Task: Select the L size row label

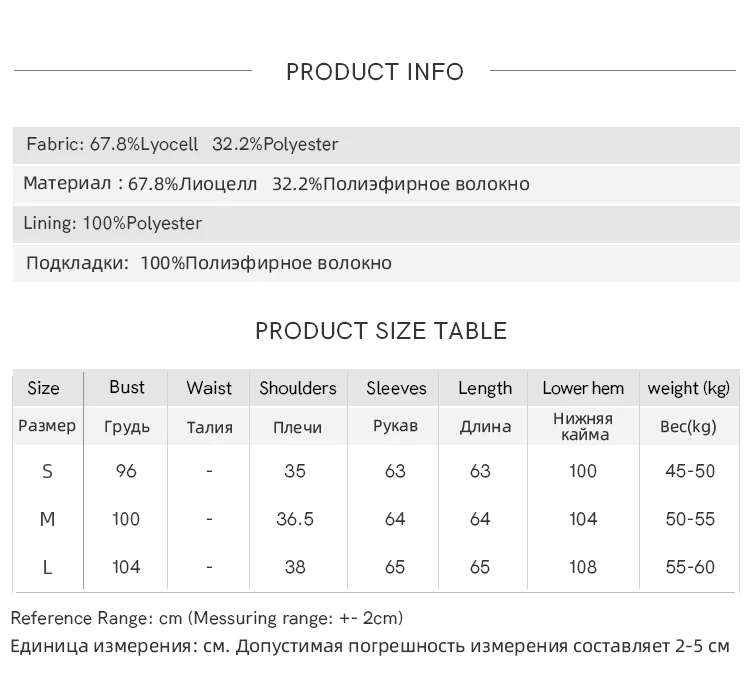Action: click(47, 567)
